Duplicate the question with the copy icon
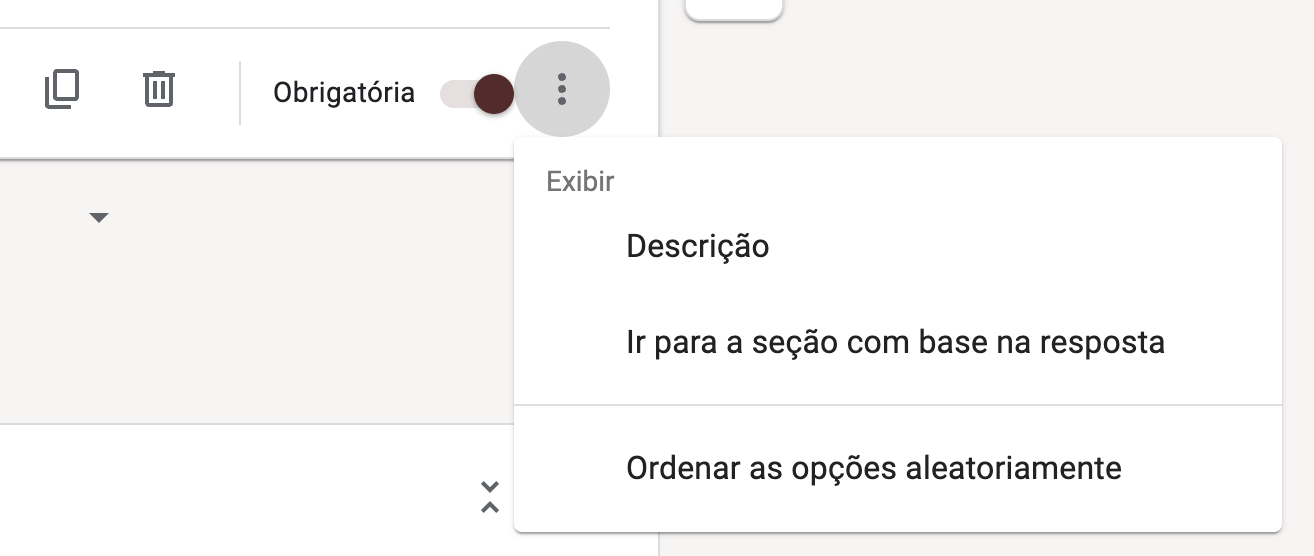The image size is (1314, 556). click(62, 90)
